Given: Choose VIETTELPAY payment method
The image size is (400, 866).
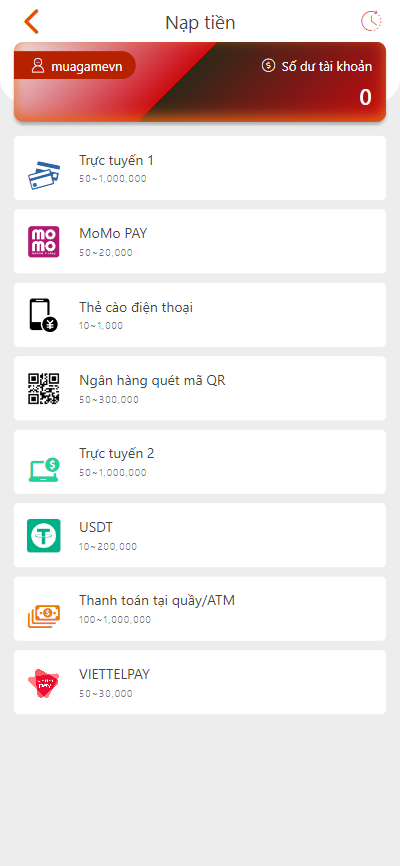Looking at the screenshot, I should pos(200,682).
